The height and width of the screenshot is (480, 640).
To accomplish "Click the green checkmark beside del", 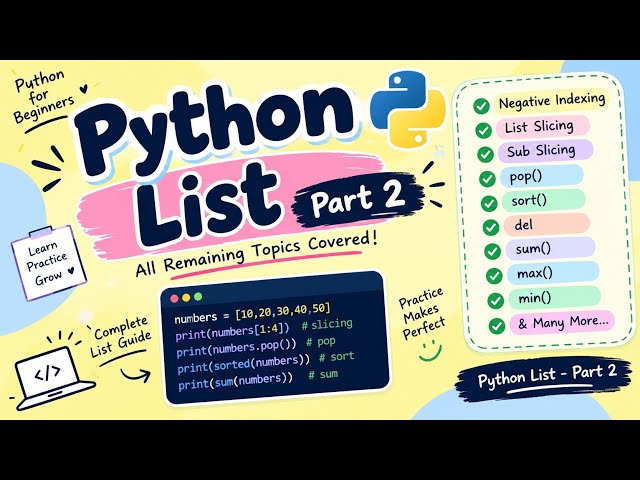I will point(491,227).
